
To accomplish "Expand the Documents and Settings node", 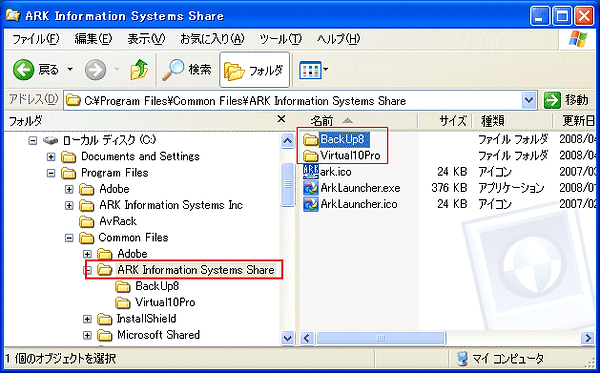I will point(51,157).
